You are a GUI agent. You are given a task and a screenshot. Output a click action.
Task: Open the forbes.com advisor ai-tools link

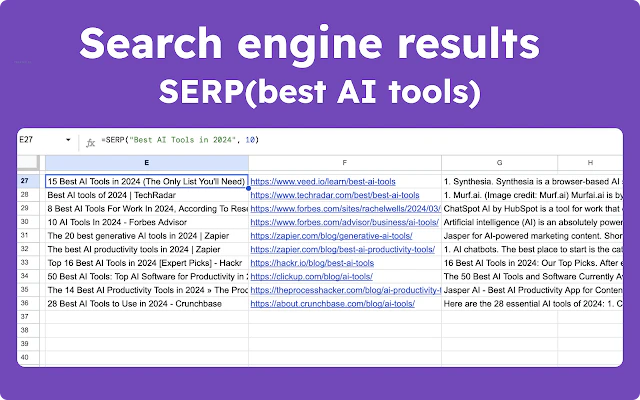point(344,222)
